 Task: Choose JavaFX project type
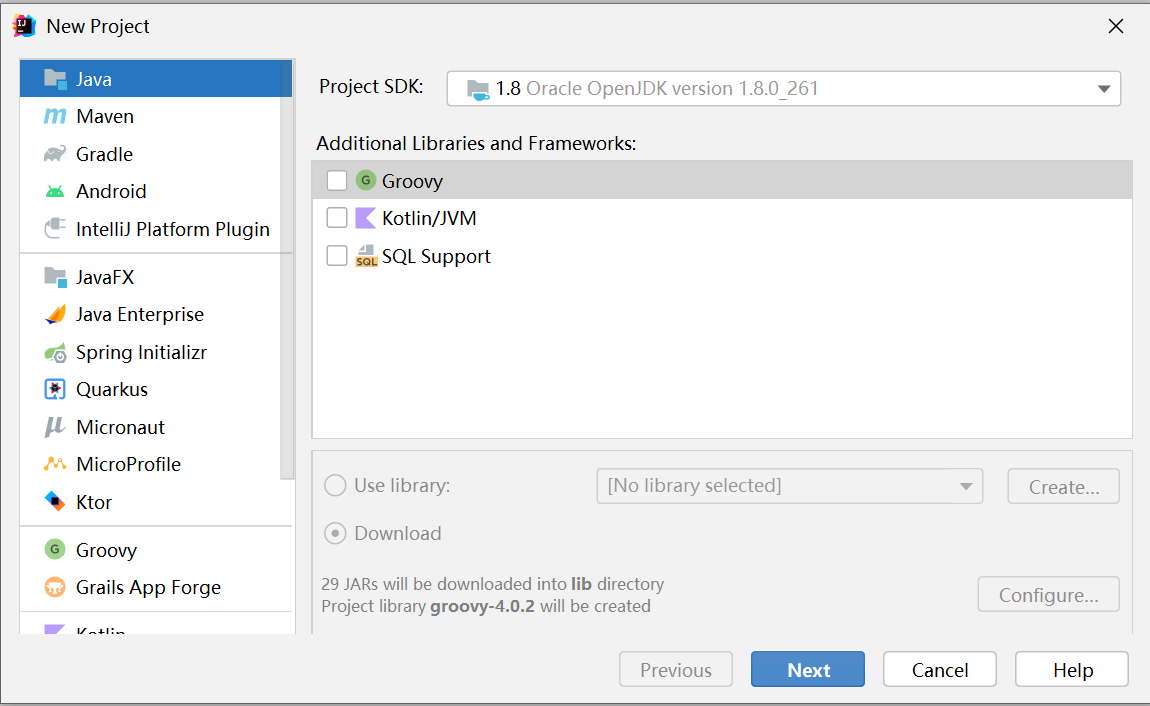pos(105,277)
